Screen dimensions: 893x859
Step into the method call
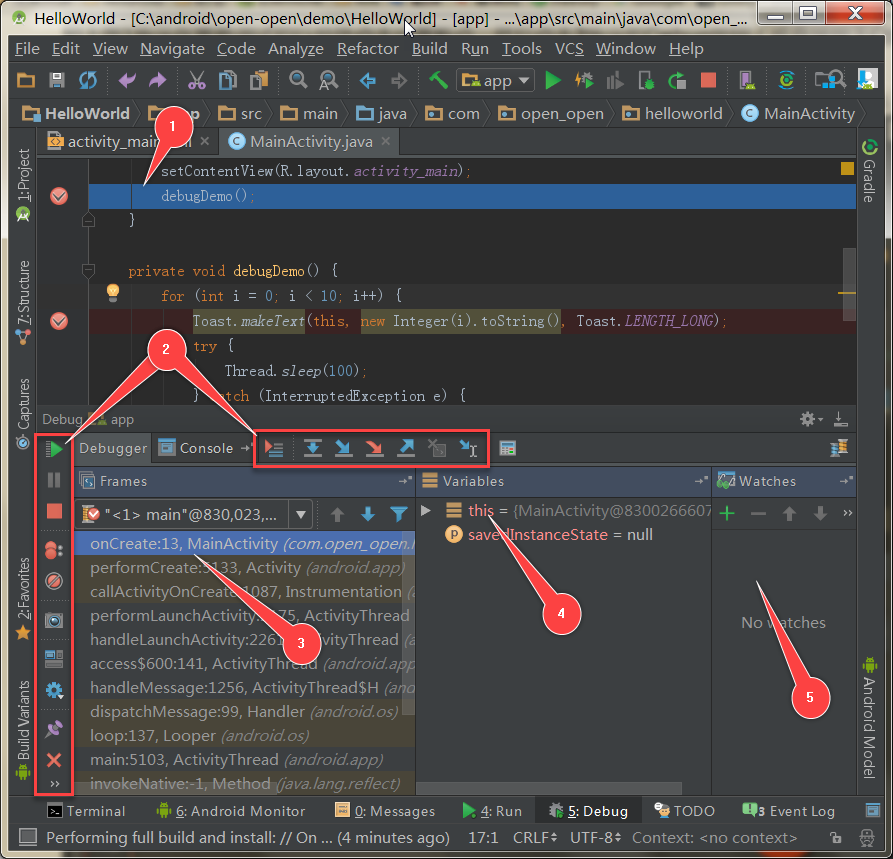coord(343,448)
